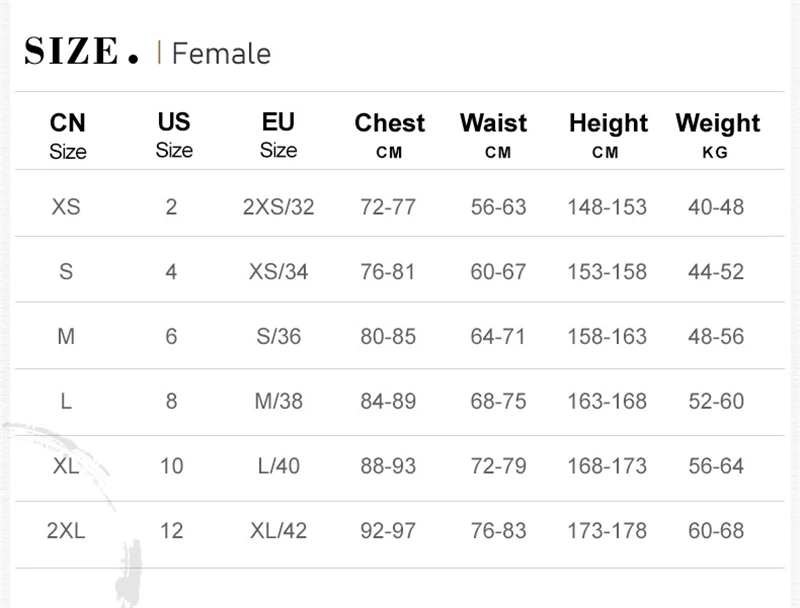Select the M/38 EU size cell
800x608 pixels.
click(x=278, y=402)
